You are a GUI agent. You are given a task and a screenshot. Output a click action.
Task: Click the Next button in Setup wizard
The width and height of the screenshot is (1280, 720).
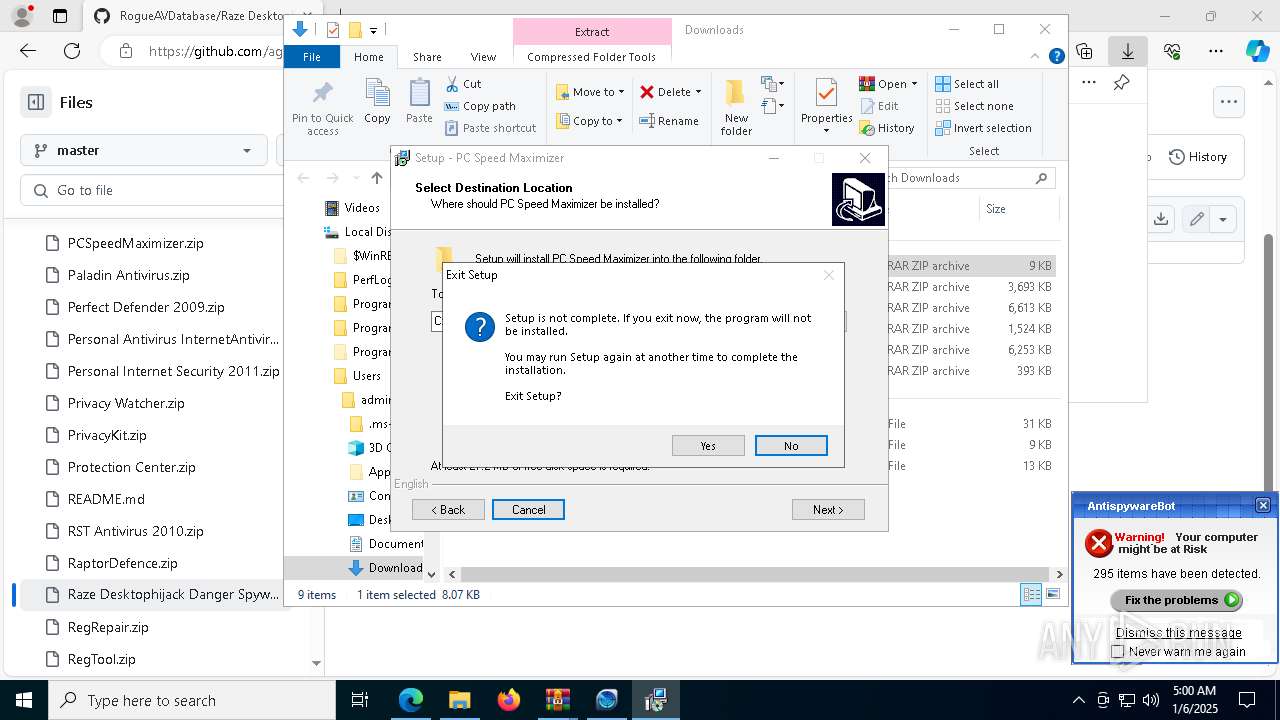coord(828,509)
